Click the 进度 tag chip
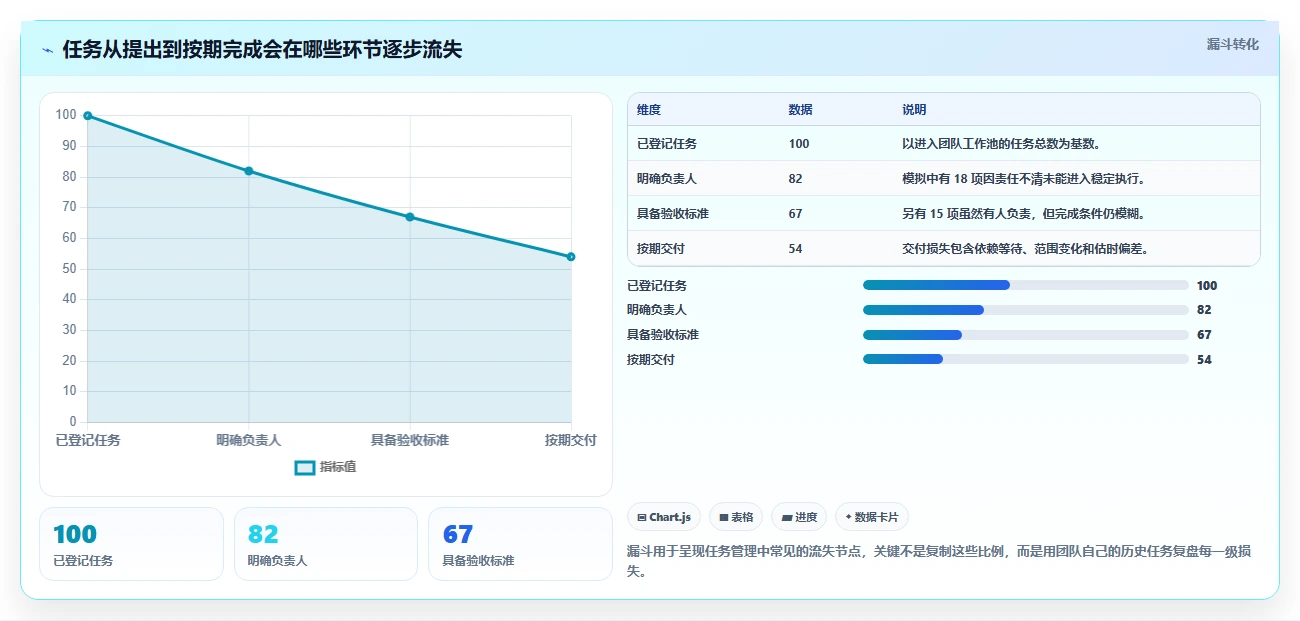 pos(799,517)
